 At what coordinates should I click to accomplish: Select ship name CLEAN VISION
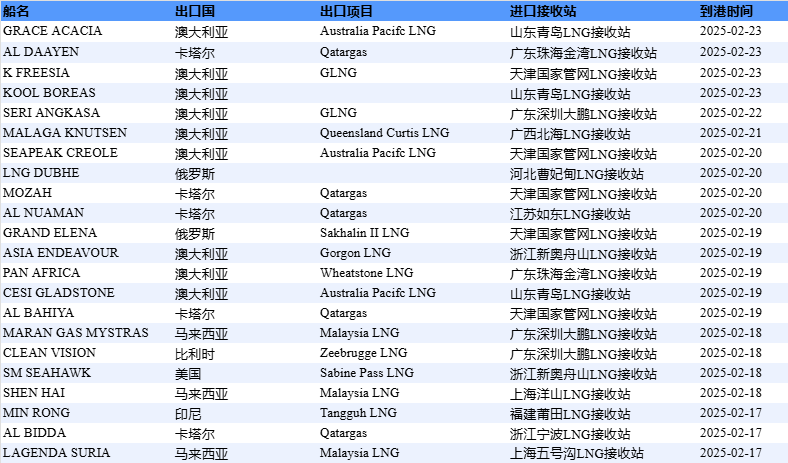[49, 353]
